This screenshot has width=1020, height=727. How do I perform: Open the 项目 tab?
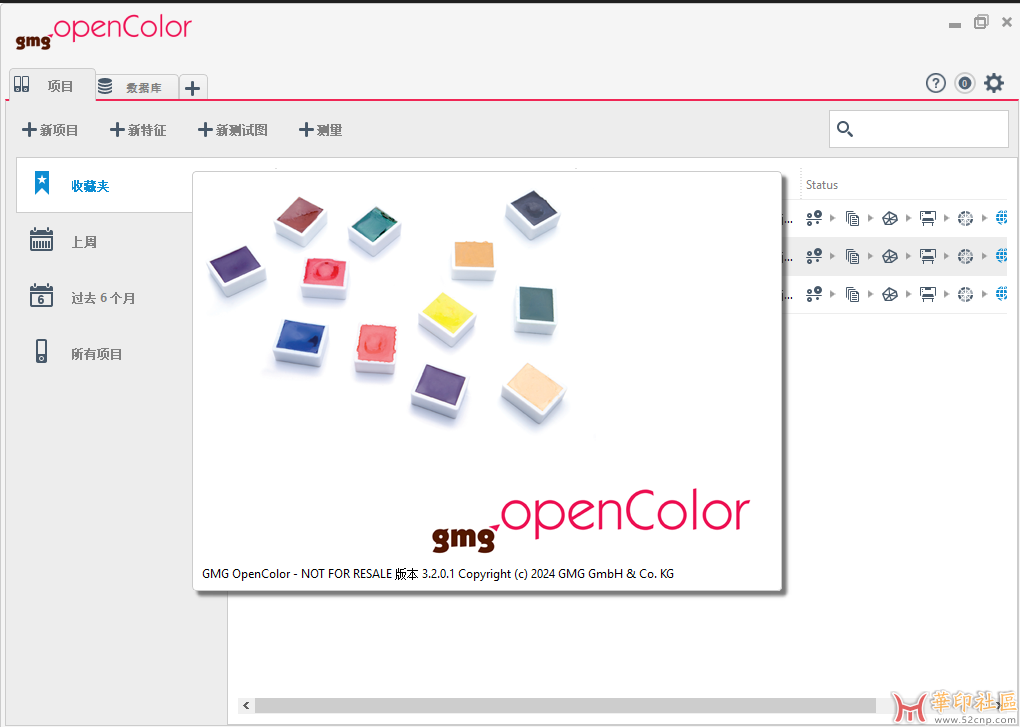pyautogui.click(x=52, y=85)
